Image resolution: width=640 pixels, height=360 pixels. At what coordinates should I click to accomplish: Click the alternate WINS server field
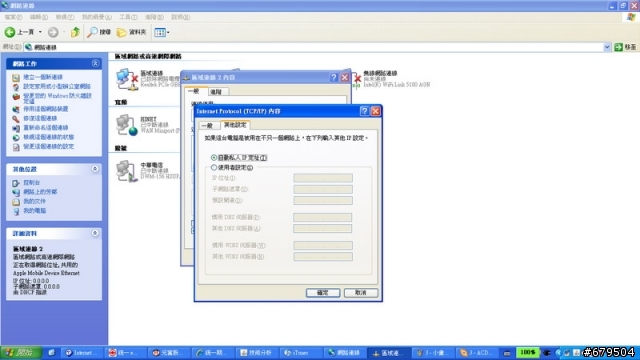point(323,256)
